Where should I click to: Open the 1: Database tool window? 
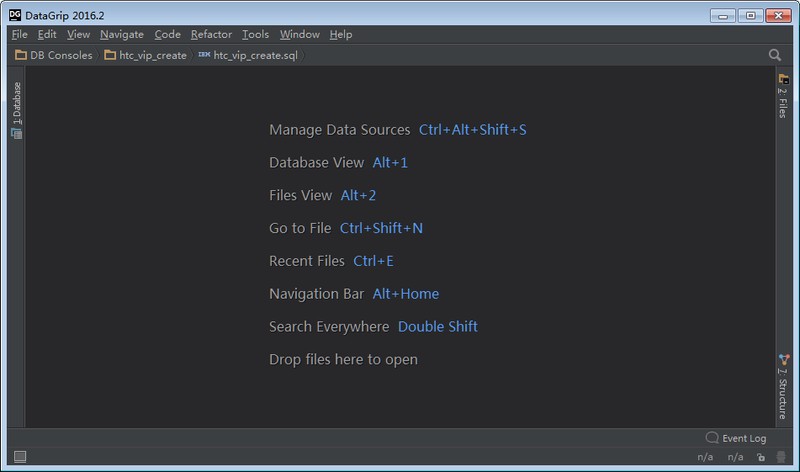(x=16, y=110)
